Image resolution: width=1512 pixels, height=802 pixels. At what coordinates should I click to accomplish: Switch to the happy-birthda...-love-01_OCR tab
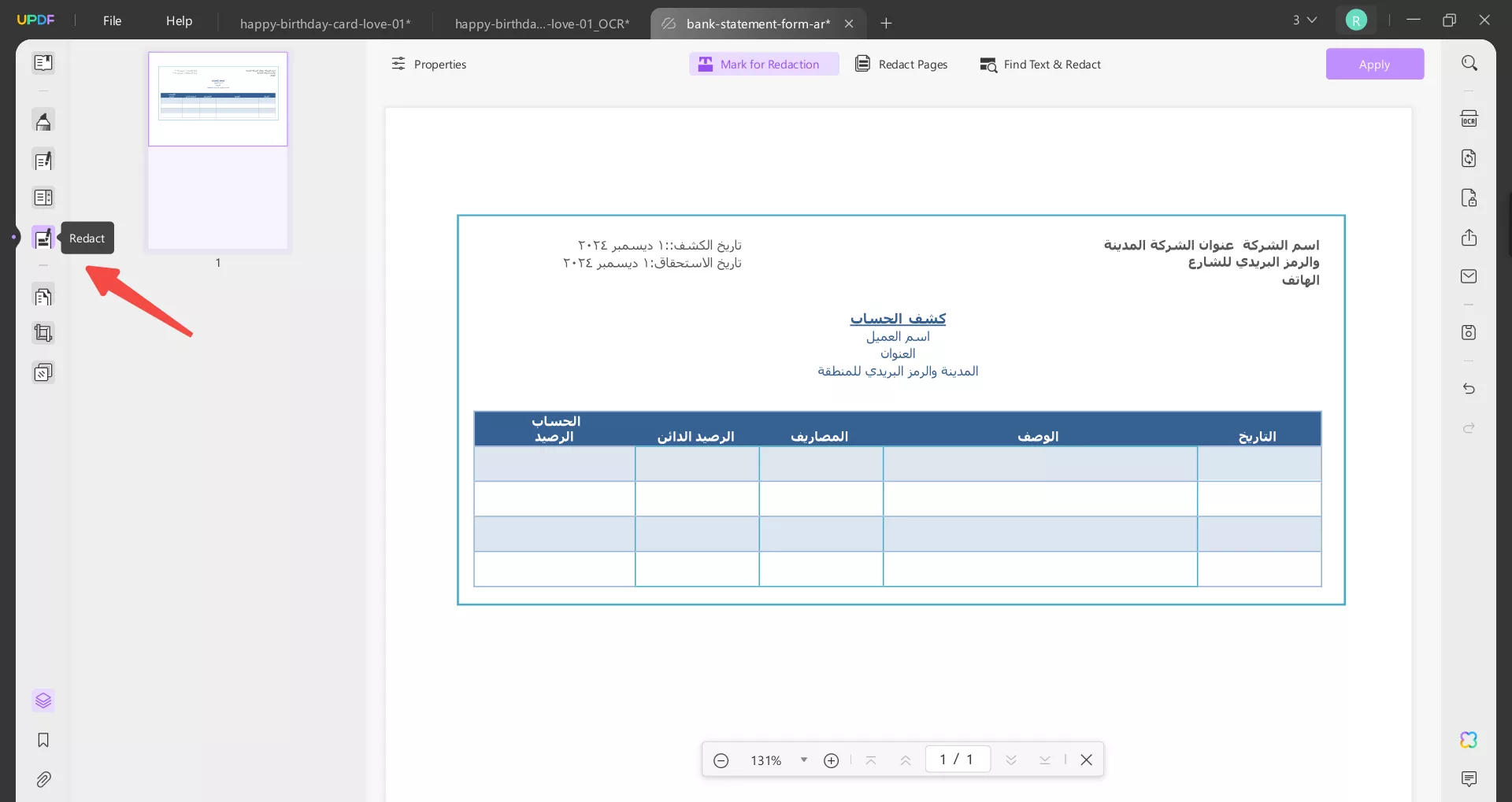[x=542, y=24]
